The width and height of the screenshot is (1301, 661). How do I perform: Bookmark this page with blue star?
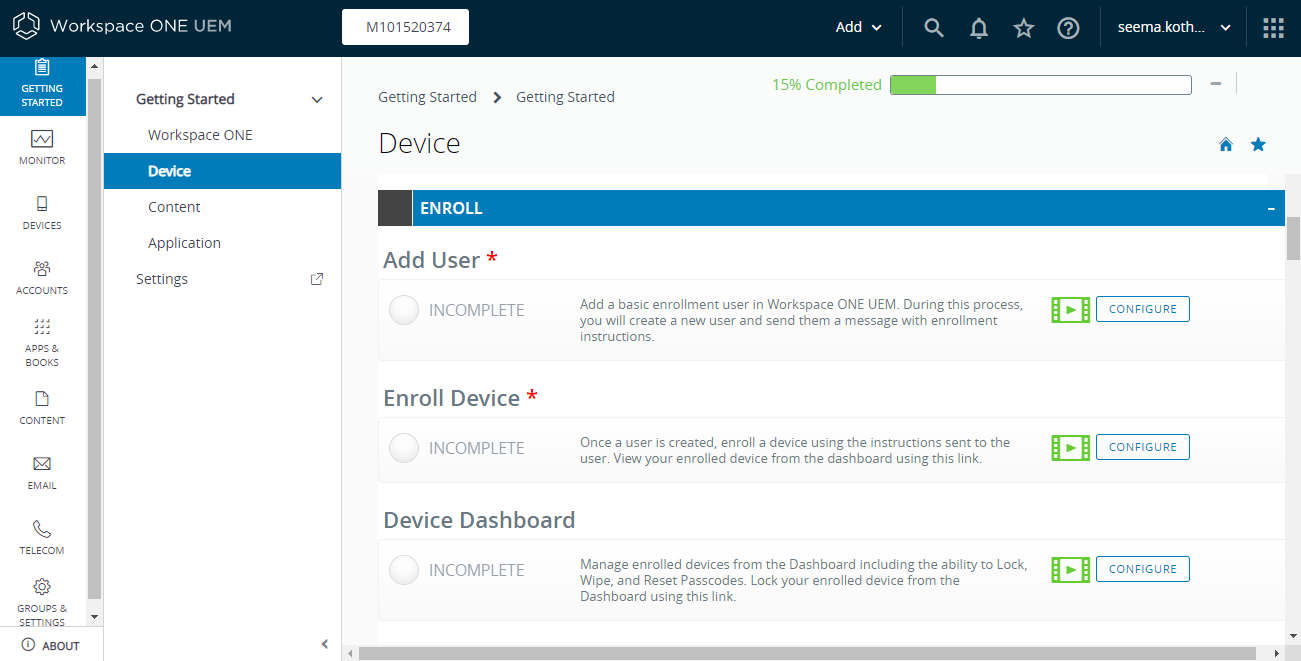(1258, 145)
